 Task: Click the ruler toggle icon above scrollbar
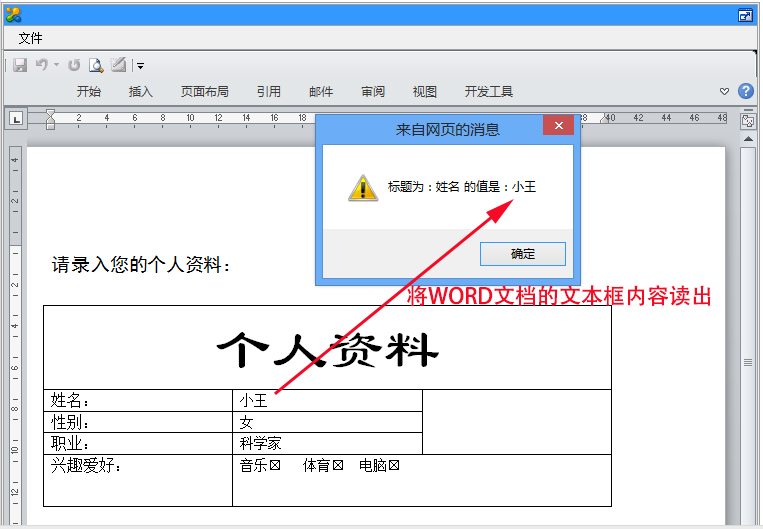[x=747, y=120]
